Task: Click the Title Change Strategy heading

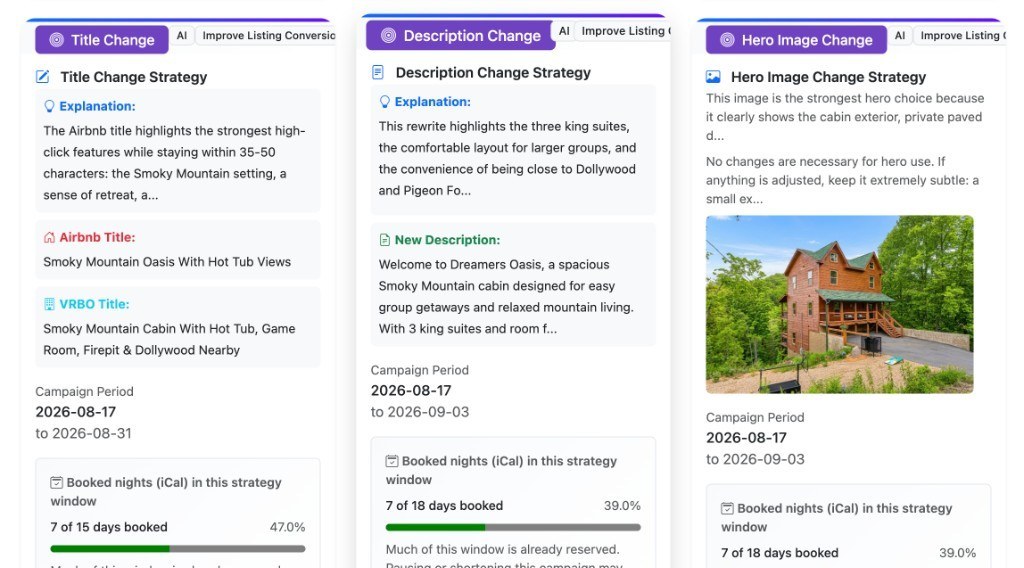Action: tap(134, 77)
